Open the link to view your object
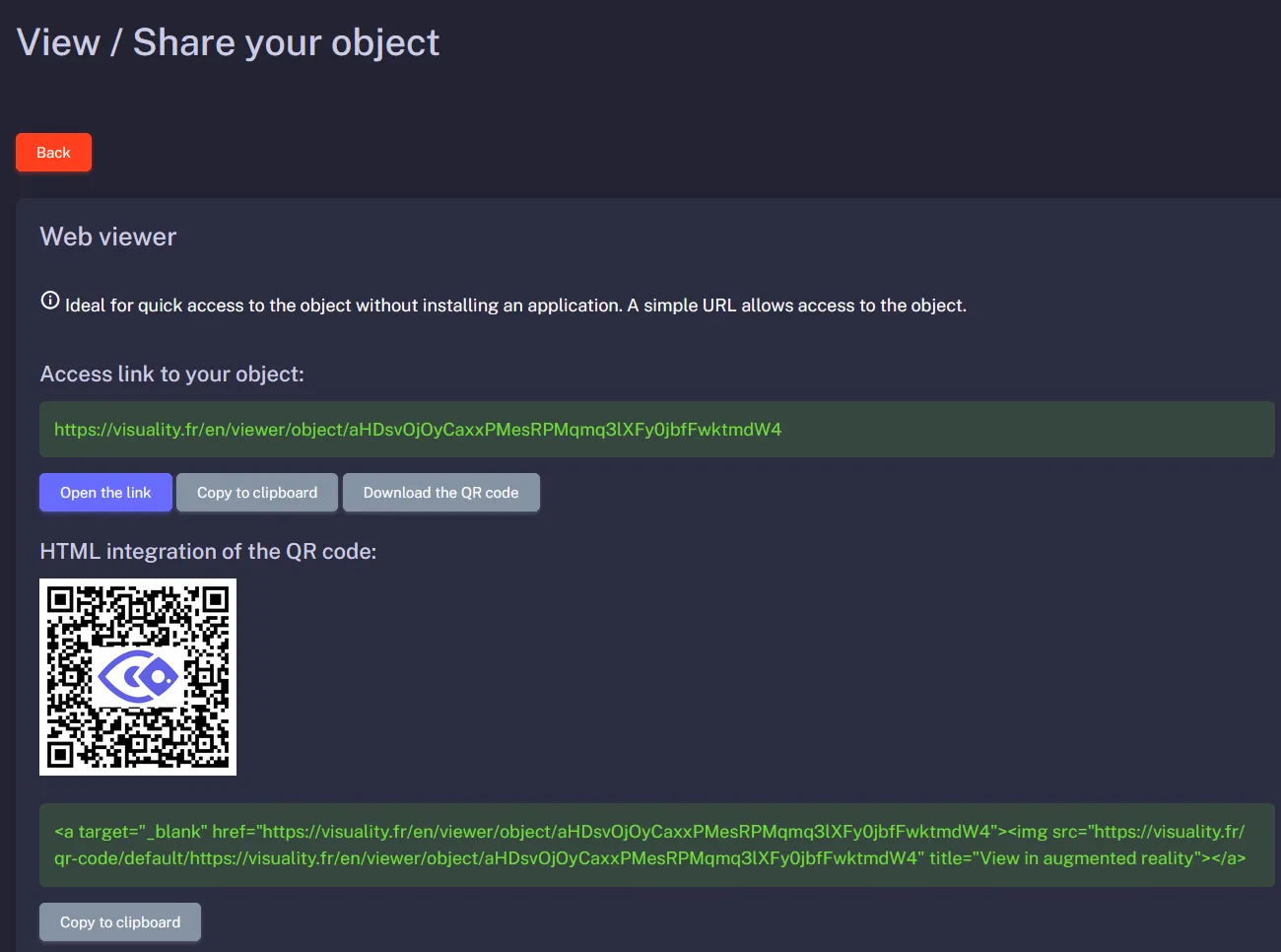This screenshot has width=1281, height=952. [x=105, y=492]
